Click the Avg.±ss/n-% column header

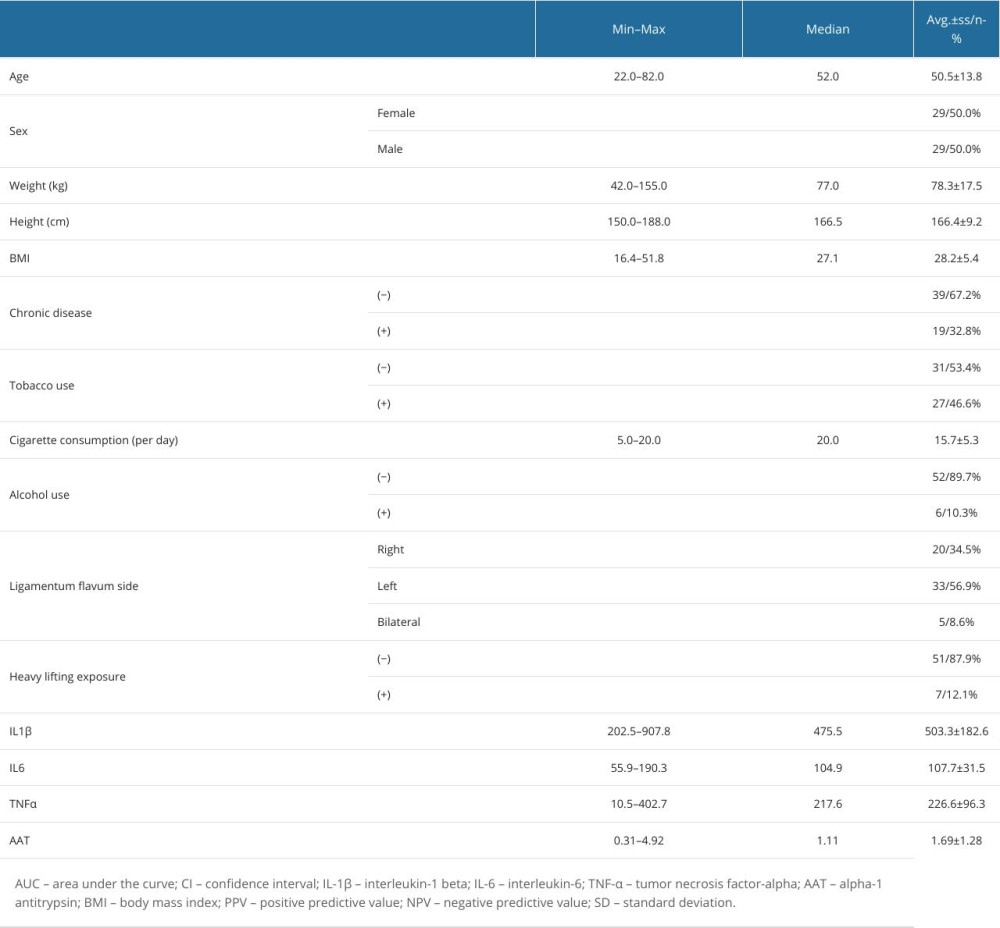956,29
